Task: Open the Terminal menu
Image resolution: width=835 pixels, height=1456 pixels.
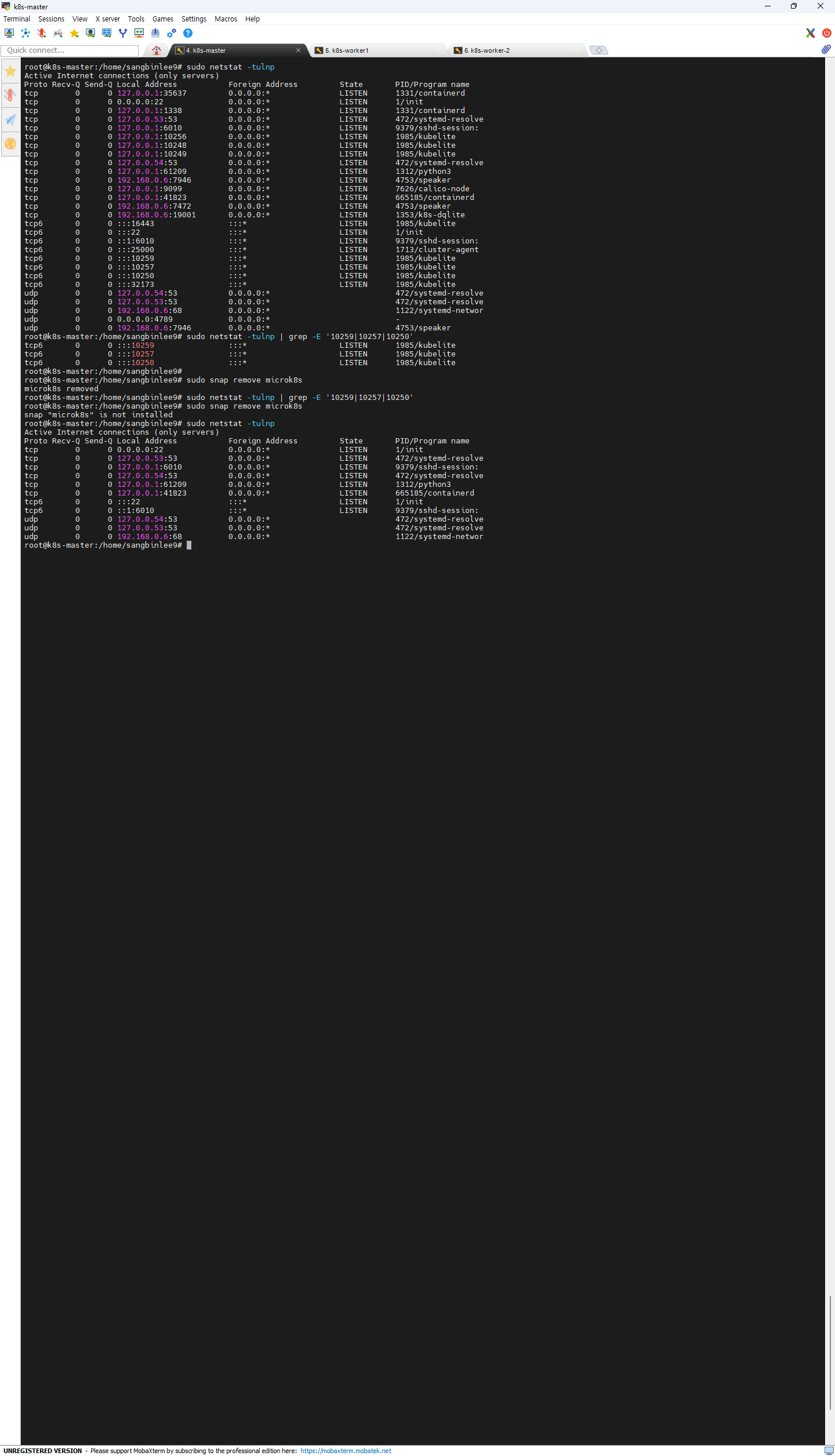Action: pos(17,19)
